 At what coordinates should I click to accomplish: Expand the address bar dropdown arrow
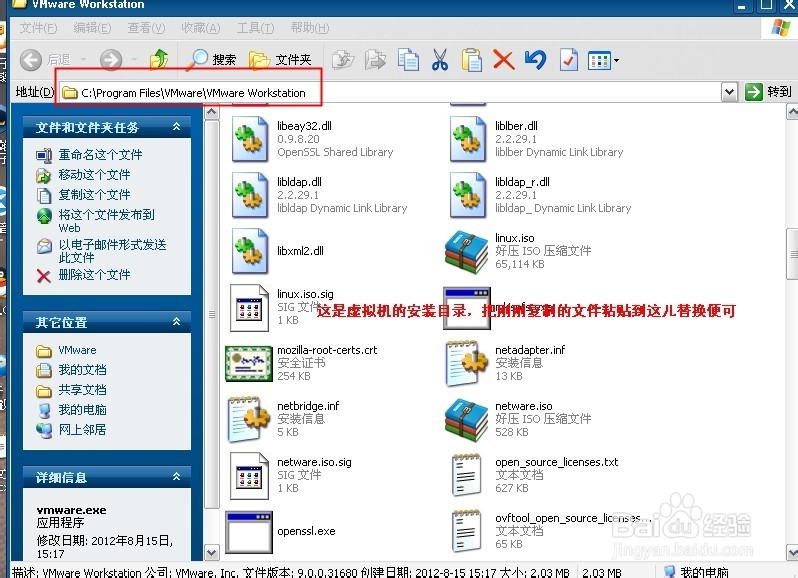coord(729,93)
